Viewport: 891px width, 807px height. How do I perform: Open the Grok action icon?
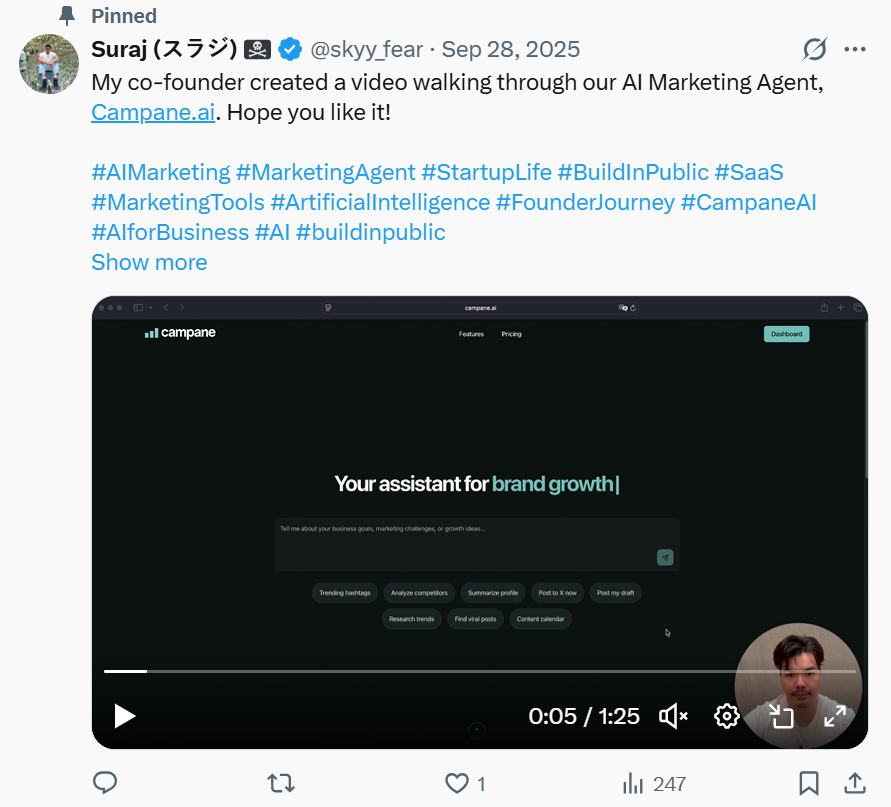pos(815,49)
